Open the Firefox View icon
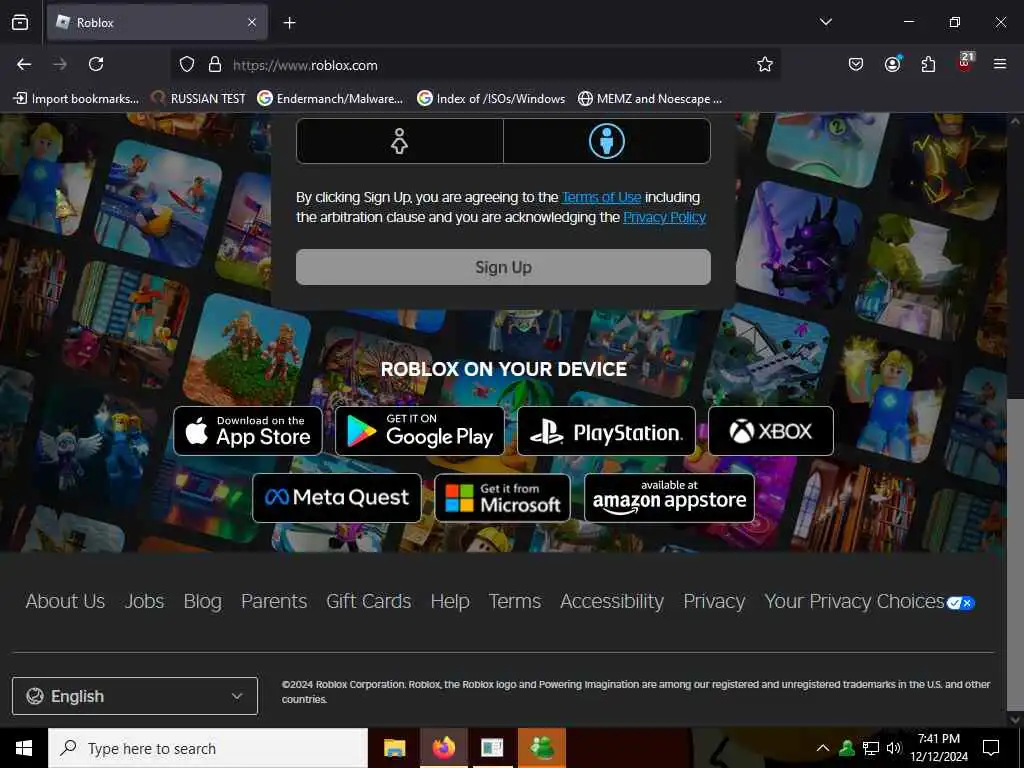 click(20, 22)
